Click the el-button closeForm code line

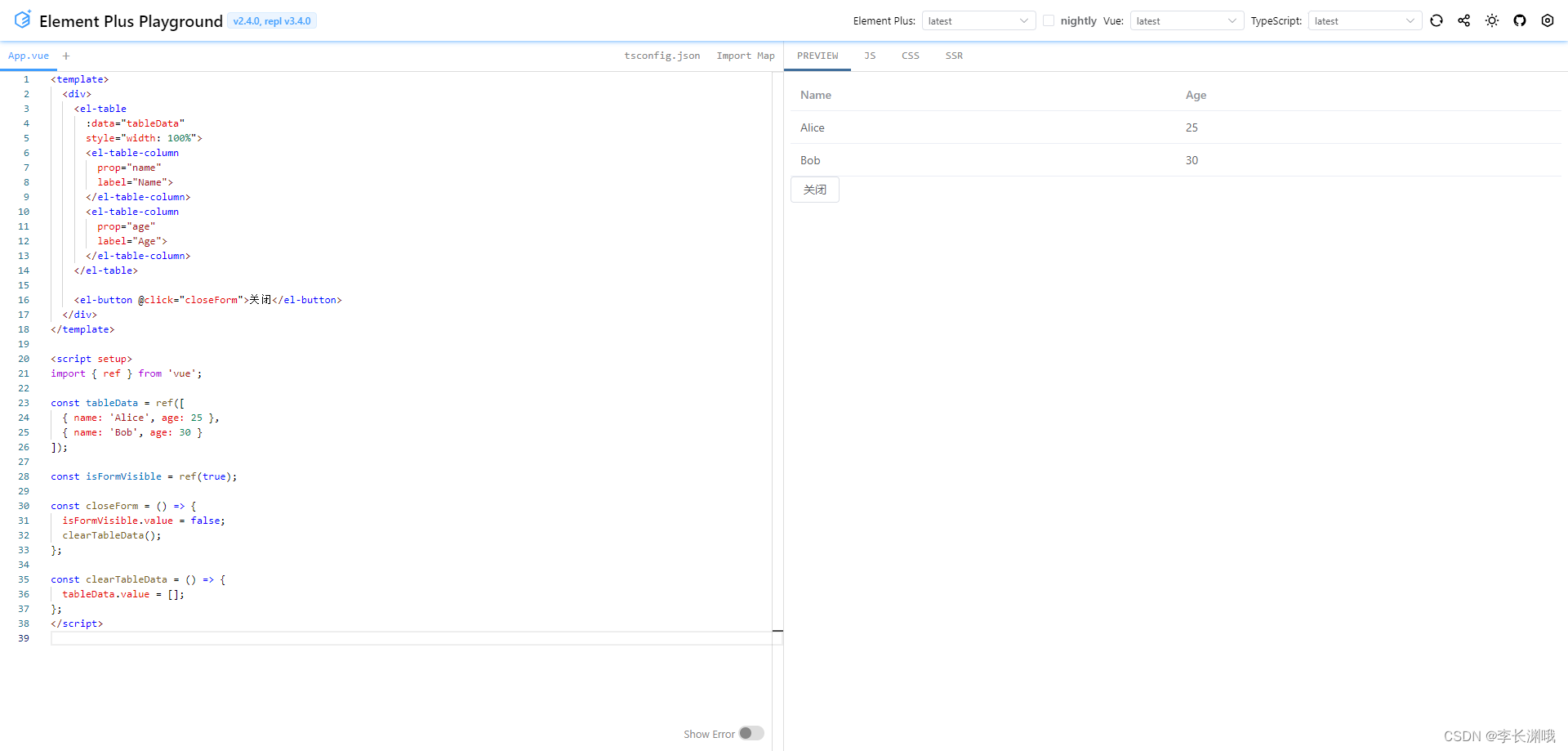(x=208, y=300)
